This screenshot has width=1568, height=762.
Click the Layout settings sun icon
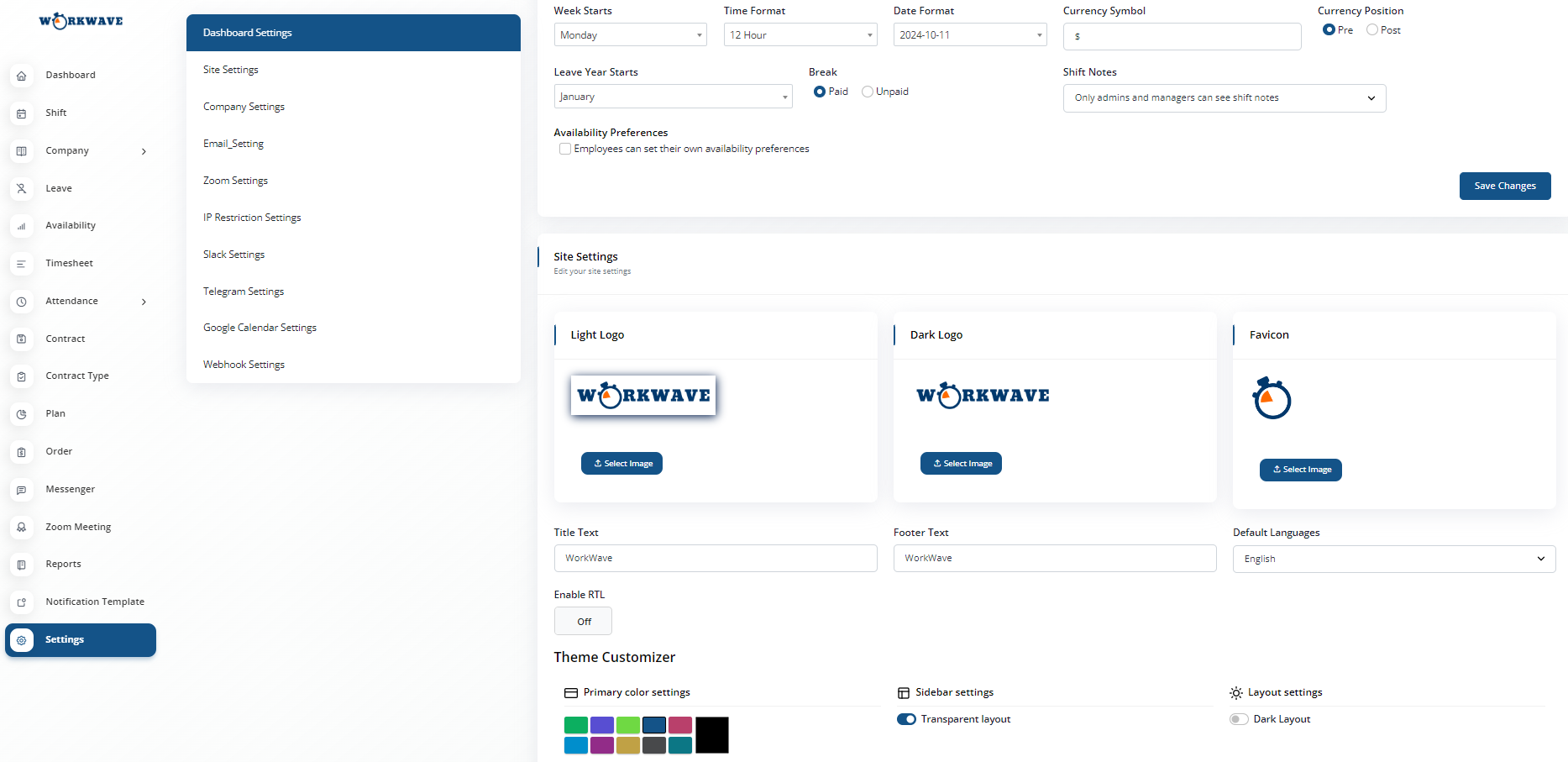click(1236, 693)
